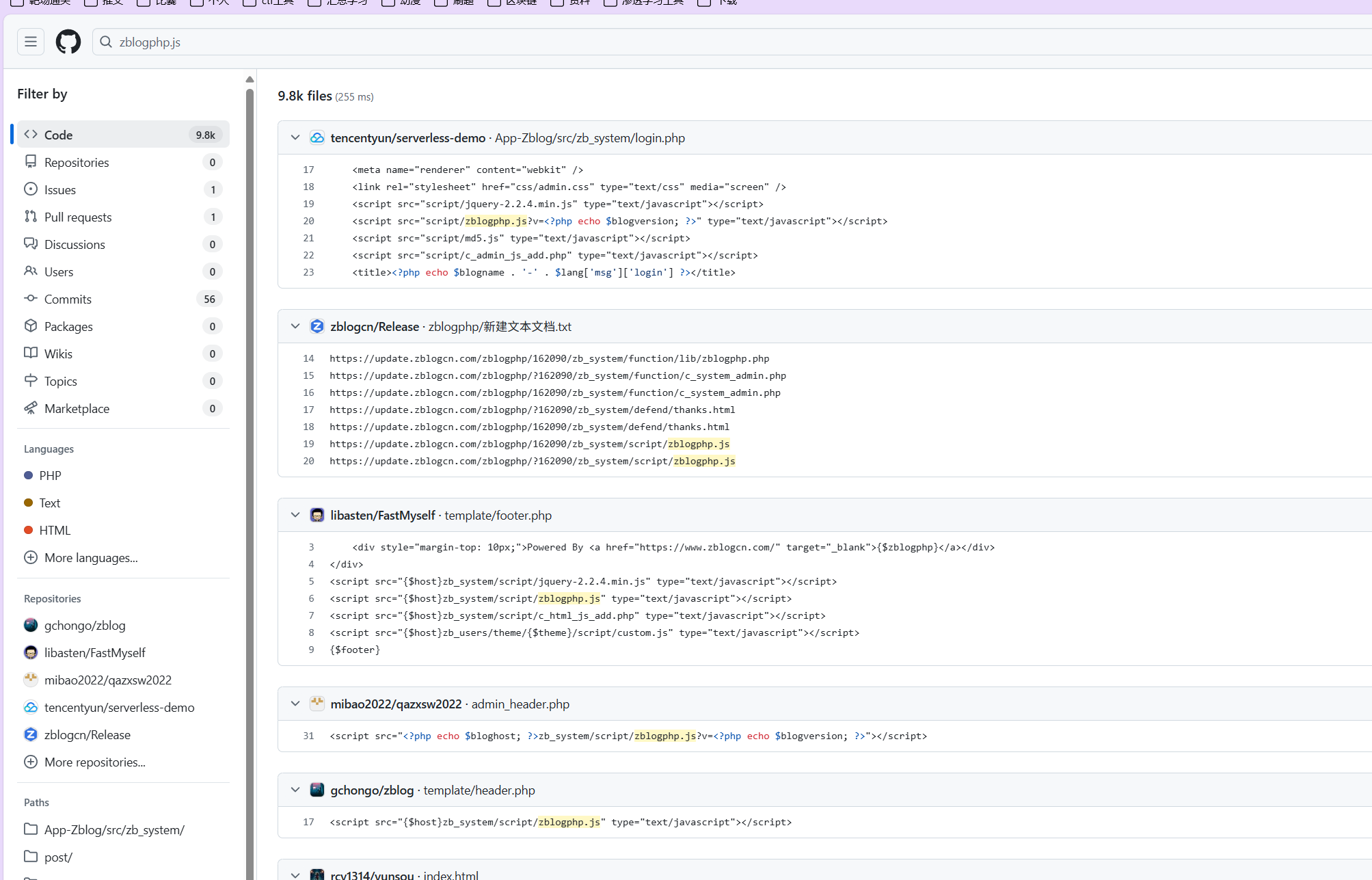Filter by PHP language
The height and width of the screenshot is (880, 1372).
[50, 475]
